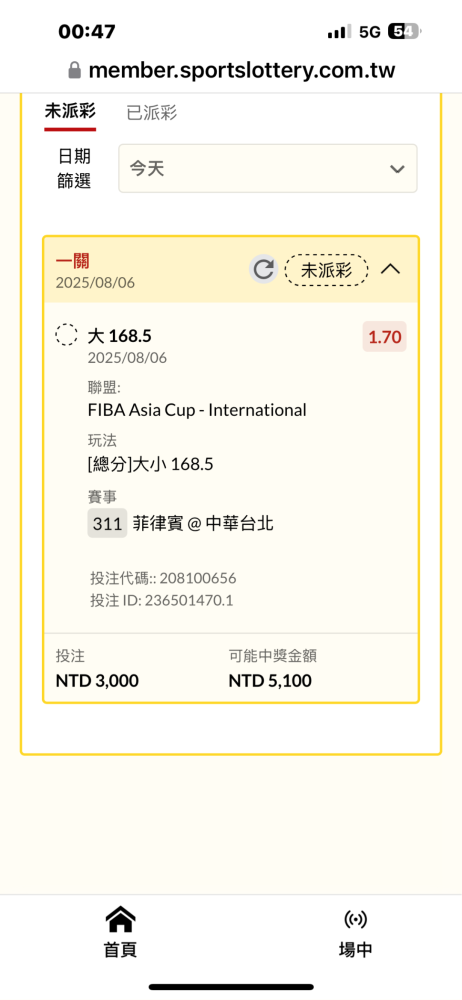This screenshot has width=462, height=1000.
Task: Tap the 5G signal indicator in status bar
Action: [369, 31]
